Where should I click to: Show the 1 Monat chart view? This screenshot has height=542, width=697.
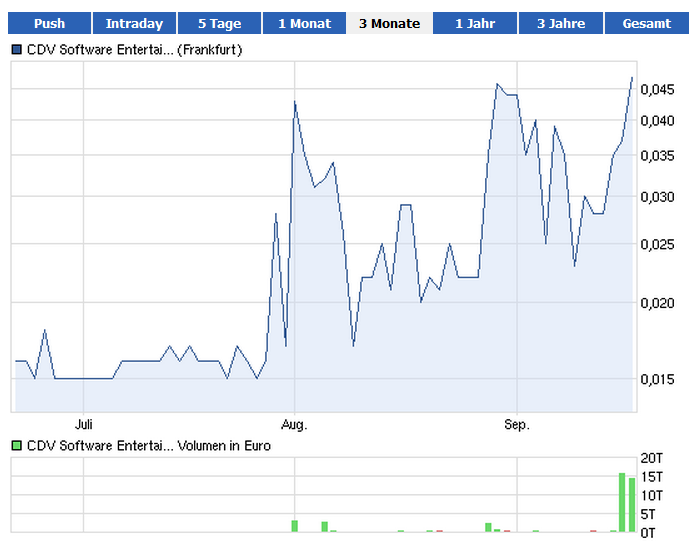tap(304, 23)
